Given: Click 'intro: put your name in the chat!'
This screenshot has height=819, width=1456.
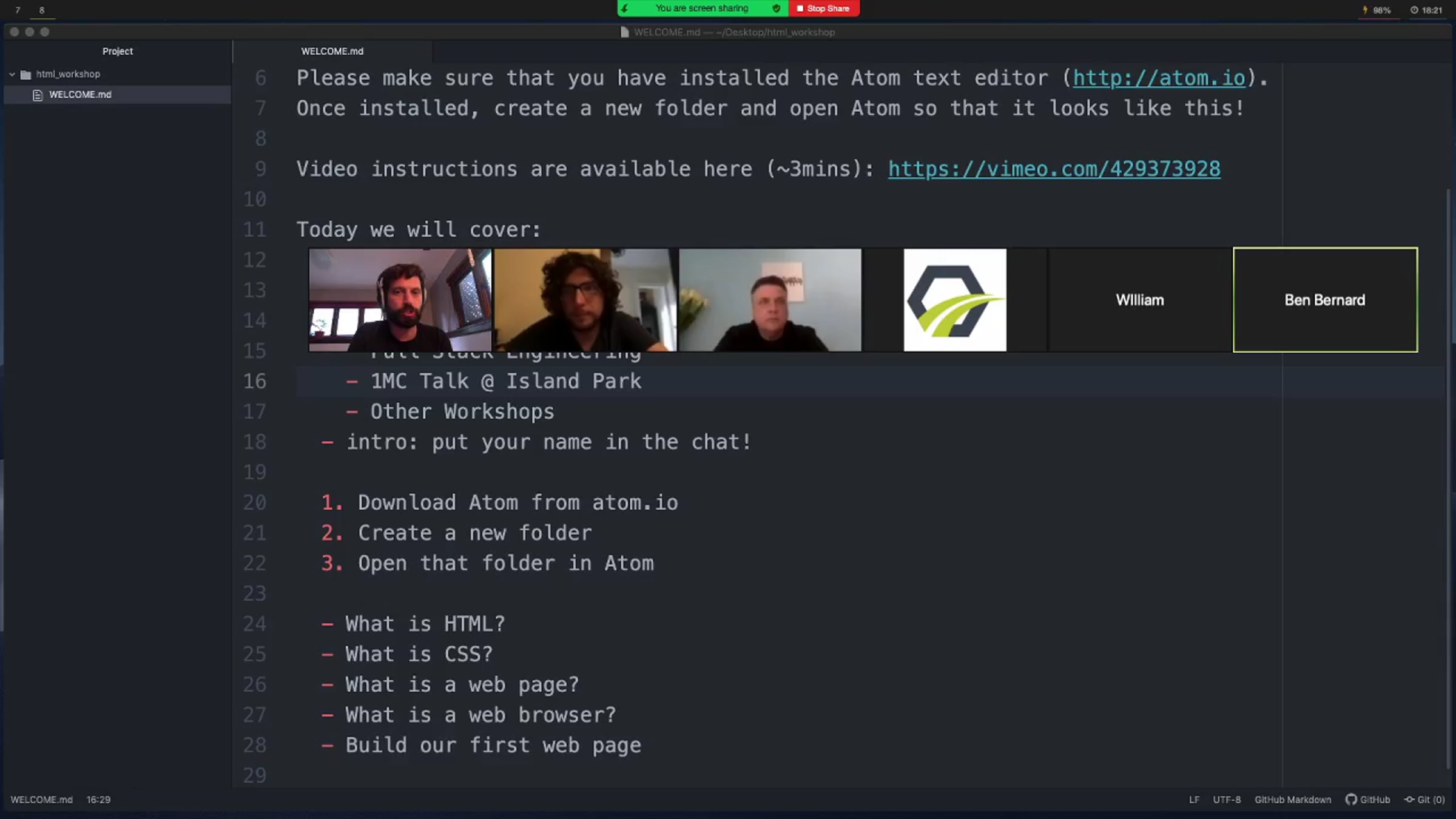Looking at the screenshot, I should click(x=549, y=442).
